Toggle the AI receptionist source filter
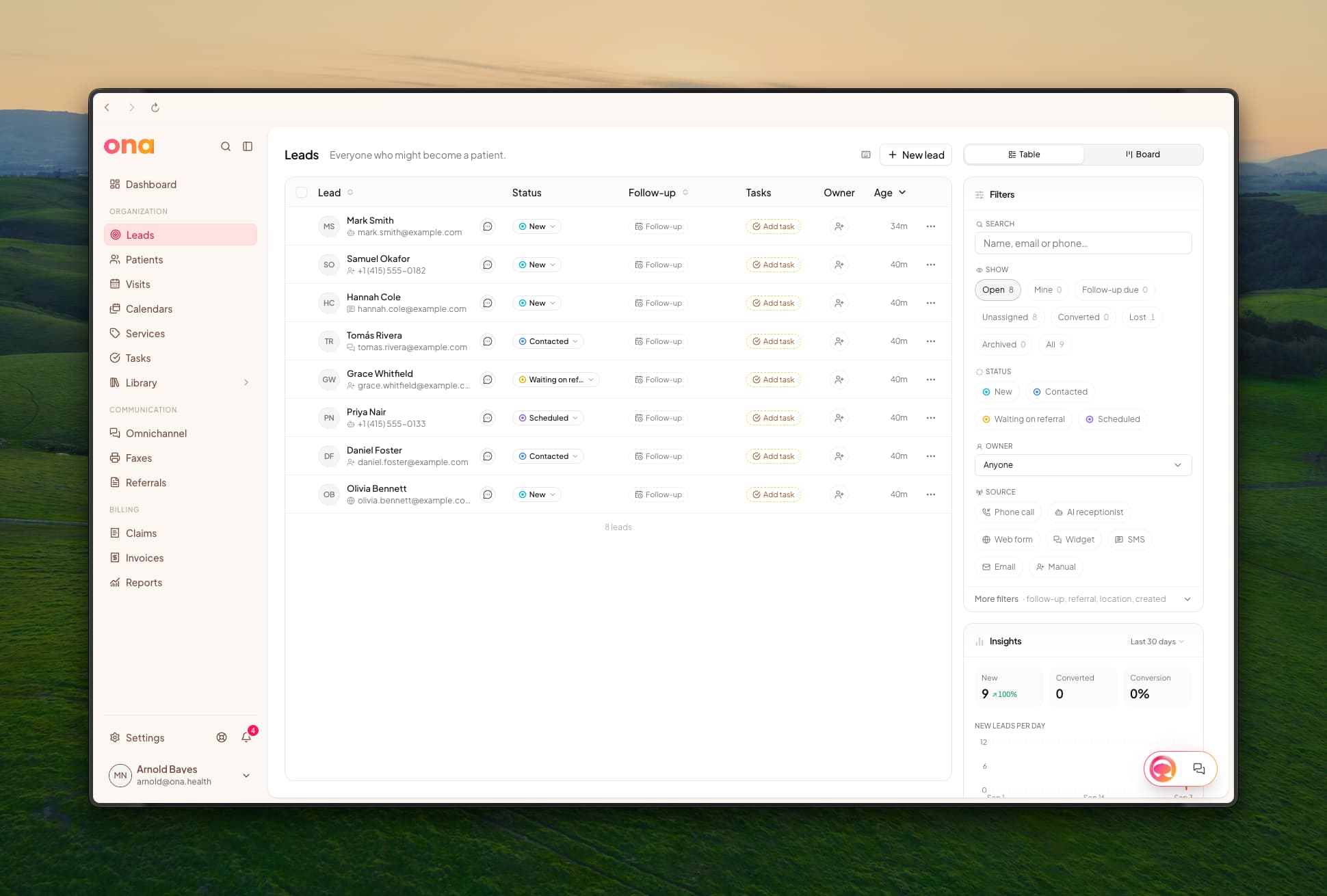The width and height of the screenshot is (1327, 896). 1089,512
